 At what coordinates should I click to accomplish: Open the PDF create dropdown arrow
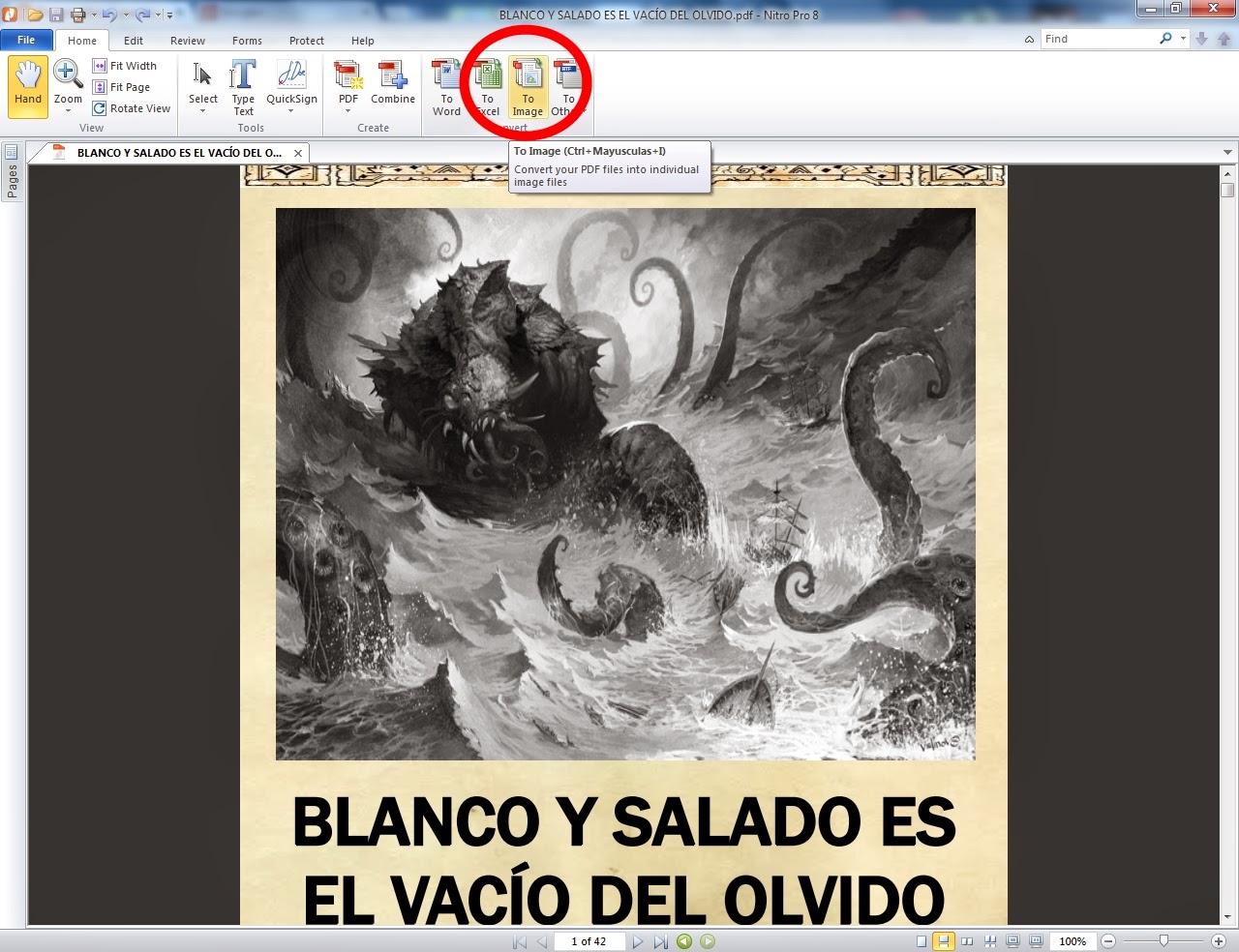tap(348, 111)
